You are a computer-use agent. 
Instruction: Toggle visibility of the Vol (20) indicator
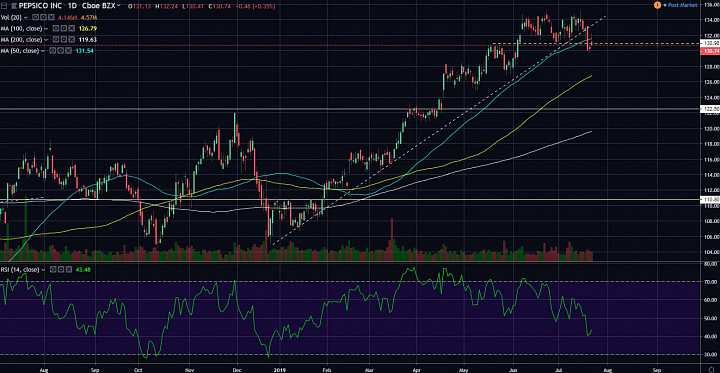pos(35,17)
